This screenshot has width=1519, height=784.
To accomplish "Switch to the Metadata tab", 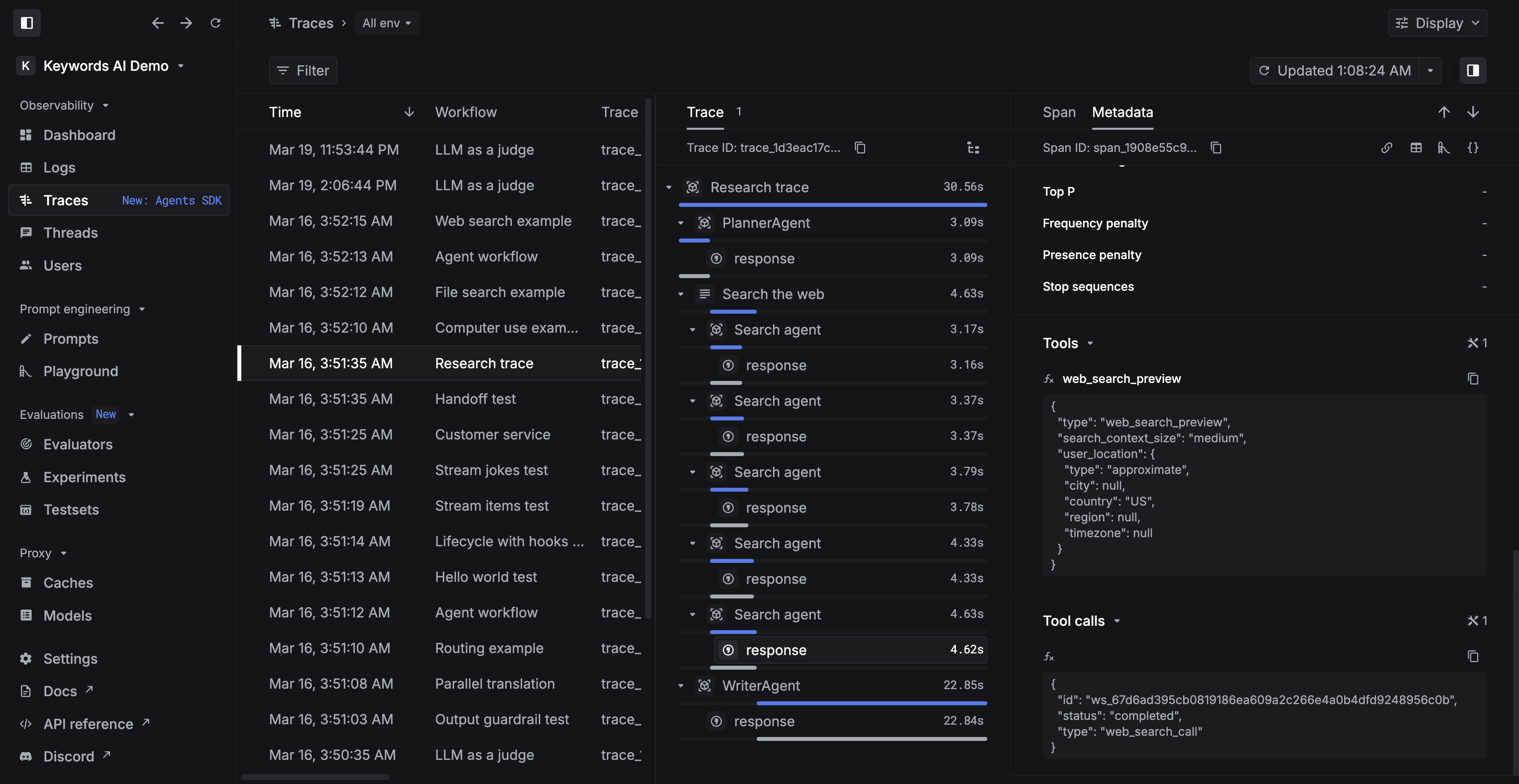I will click(x=1122, y=112).
